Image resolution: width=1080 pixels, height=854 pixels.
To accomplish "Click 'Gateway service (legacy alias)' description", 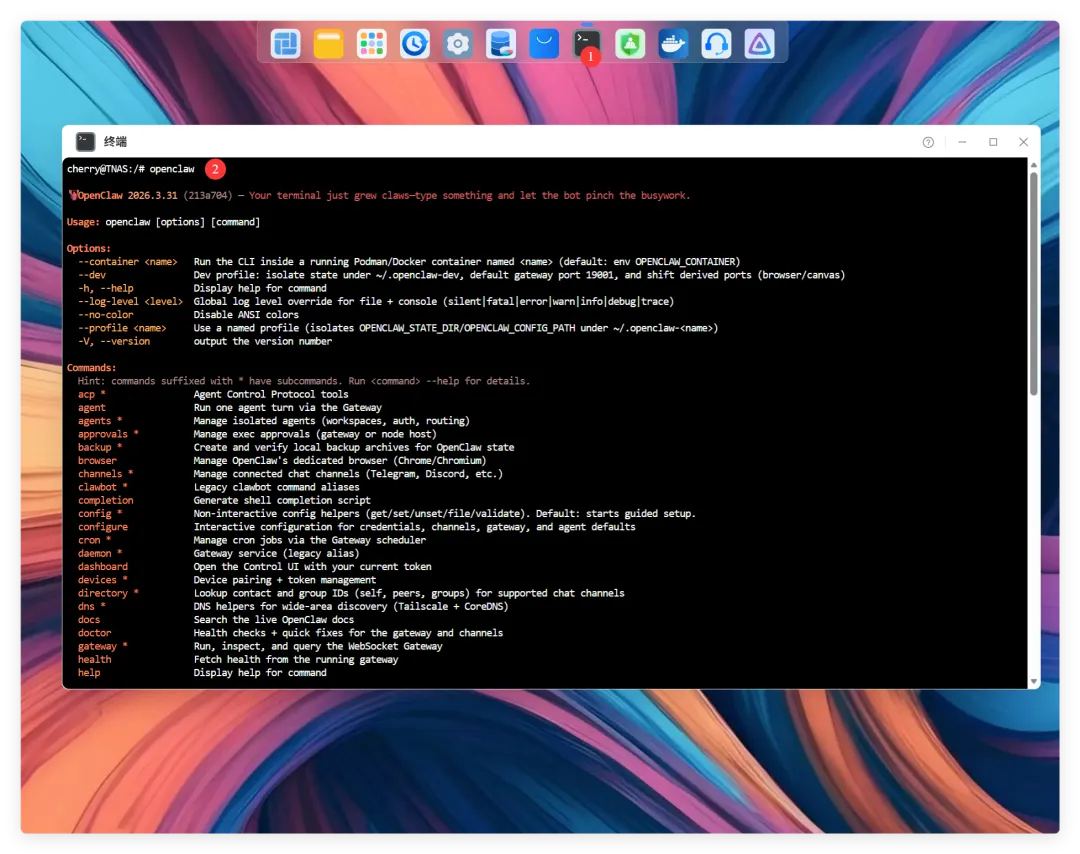I will pos(276,553).
